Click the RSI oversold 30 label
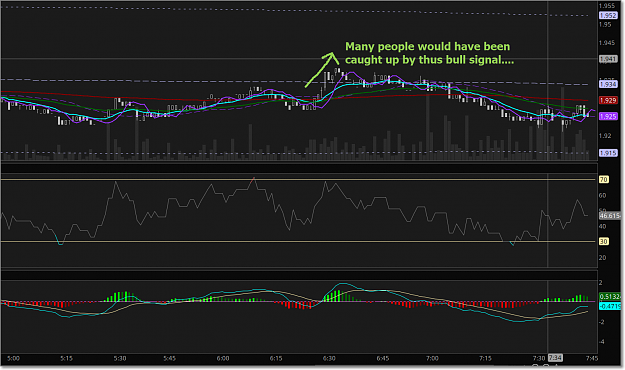 [603, 242]
